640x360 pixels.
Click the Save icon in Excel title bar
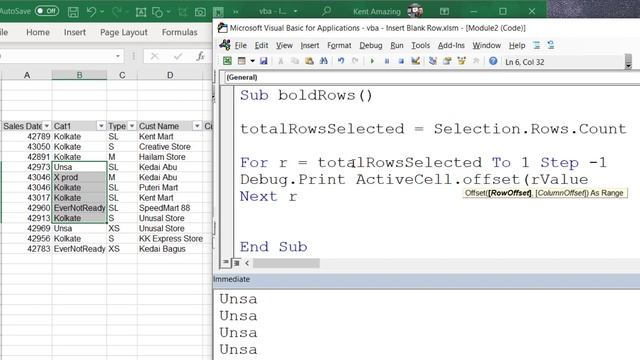pos(73,12)
